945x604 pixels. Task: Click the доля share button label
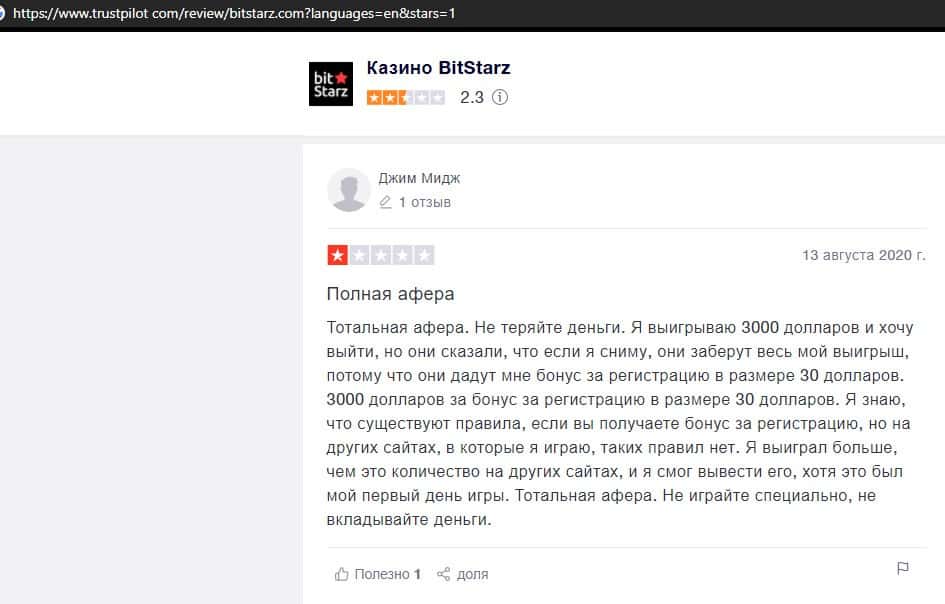tap(472, 574)
